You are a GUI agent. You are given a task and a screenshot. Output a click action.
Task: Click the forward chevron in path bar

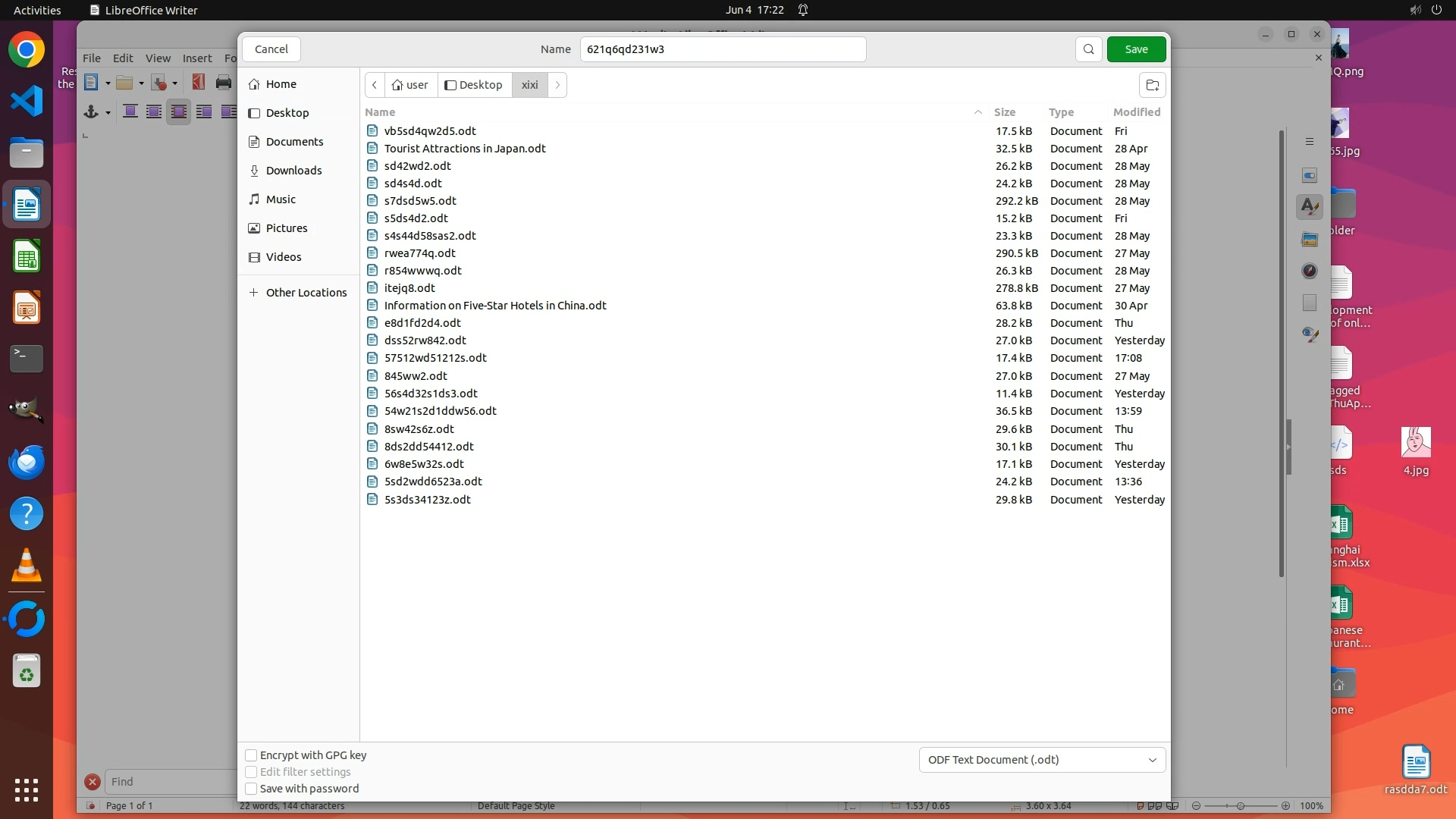(x=557, y=85)
